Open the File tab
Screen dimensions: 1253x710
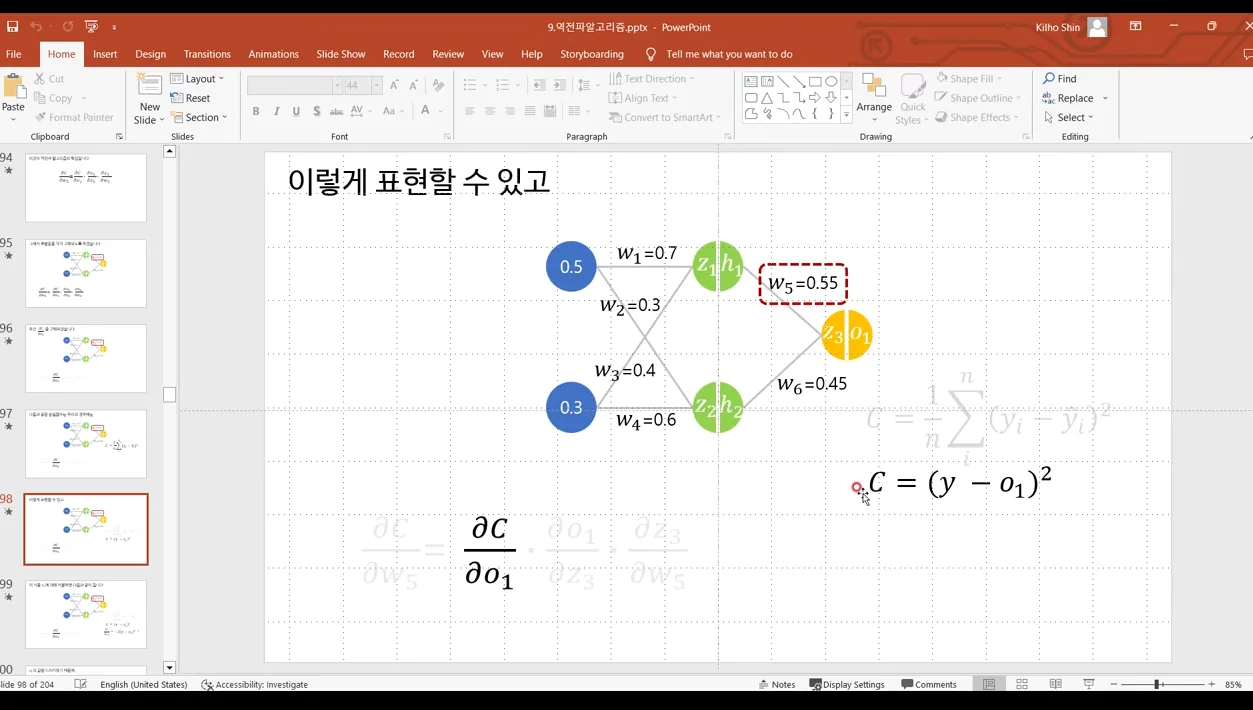tap(14, 54)
